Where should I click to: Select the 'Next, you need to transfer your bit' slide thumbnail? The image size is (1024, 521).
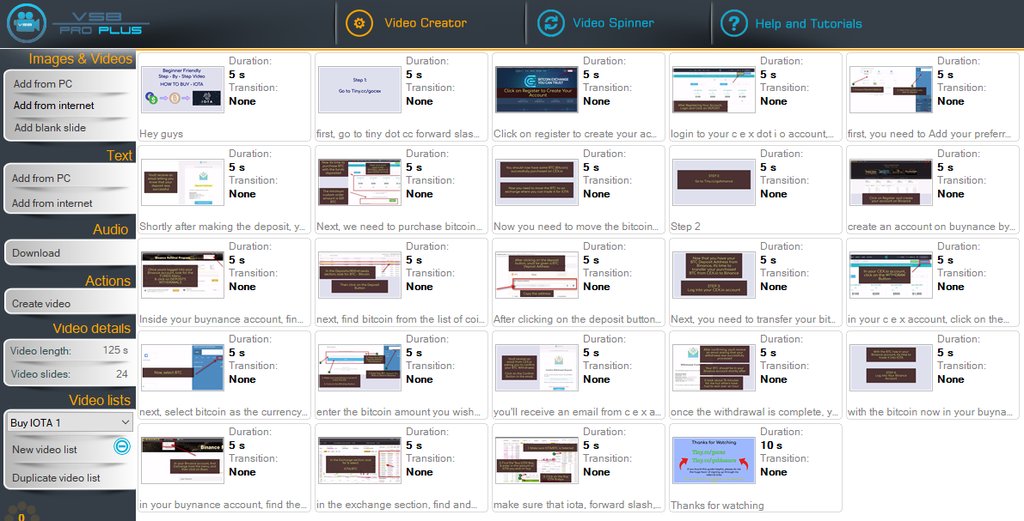[714, 275]
